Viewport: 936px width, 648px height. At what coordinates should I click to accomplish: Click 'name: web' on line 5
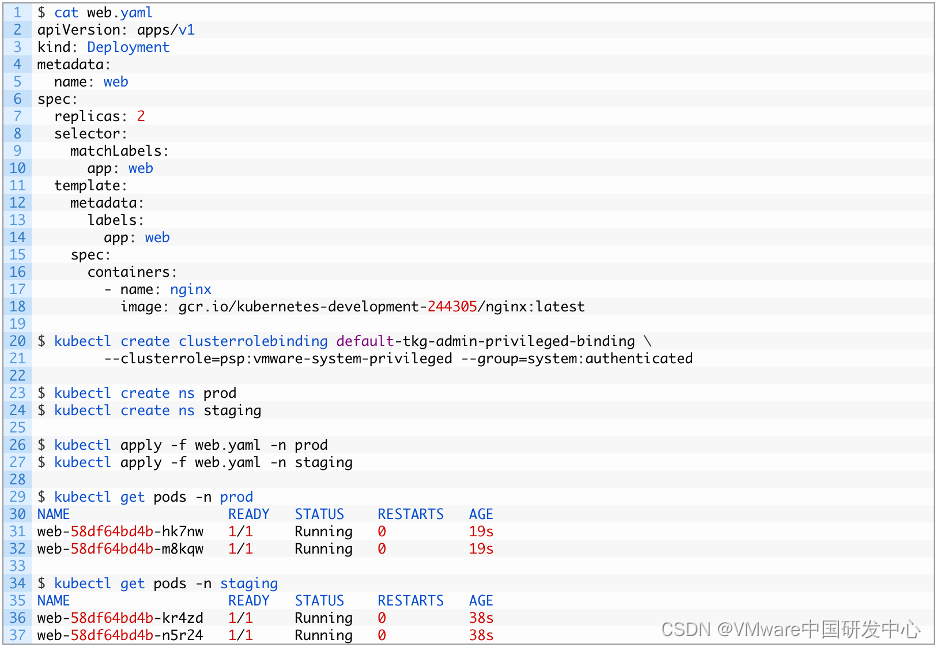(x=91, y=82)
